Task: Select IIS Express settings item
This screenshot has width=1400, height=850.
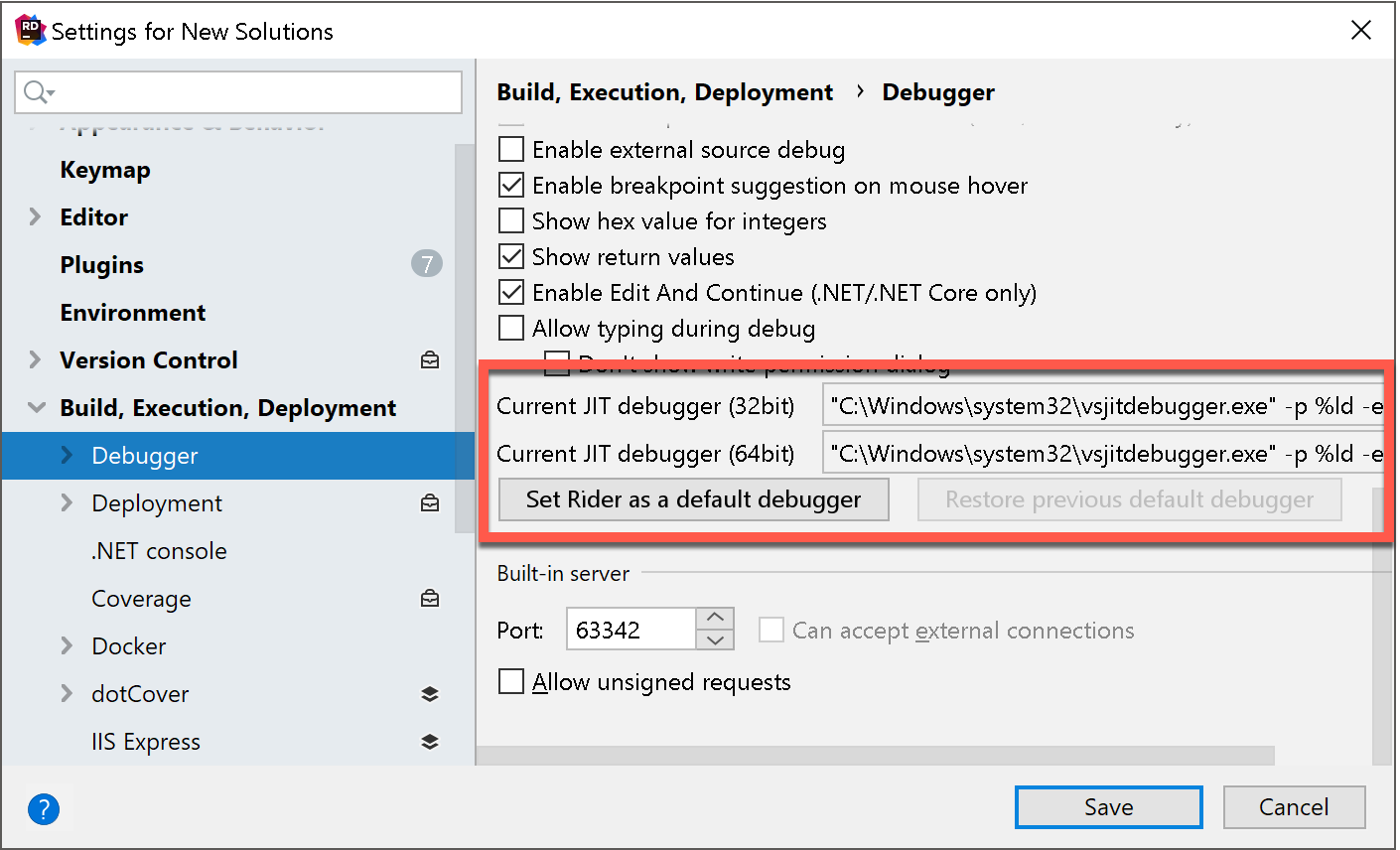Action: [146, 742]
